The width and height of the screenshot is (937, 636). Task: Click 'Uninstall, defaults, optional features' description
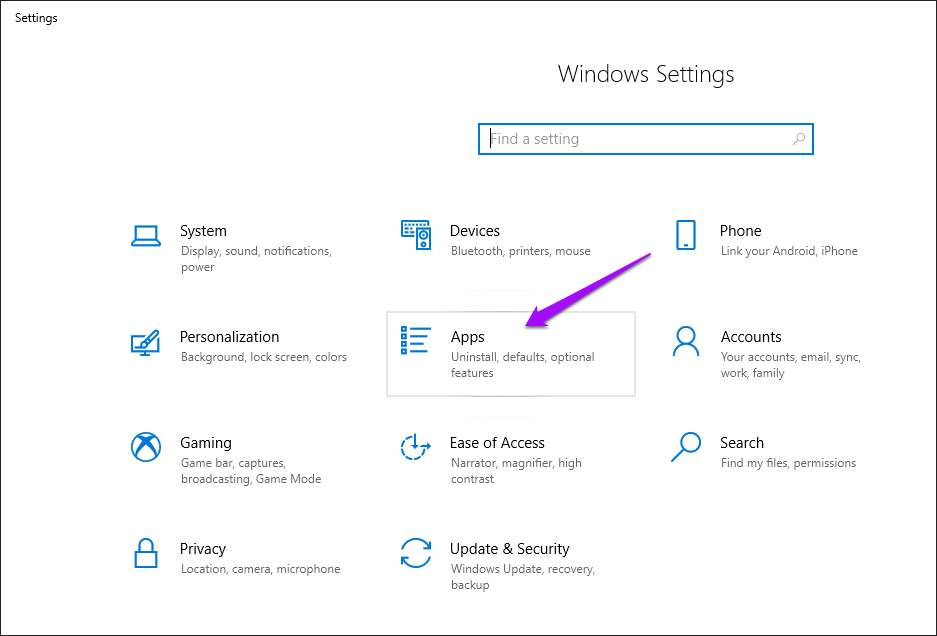[x=522, y=365]
